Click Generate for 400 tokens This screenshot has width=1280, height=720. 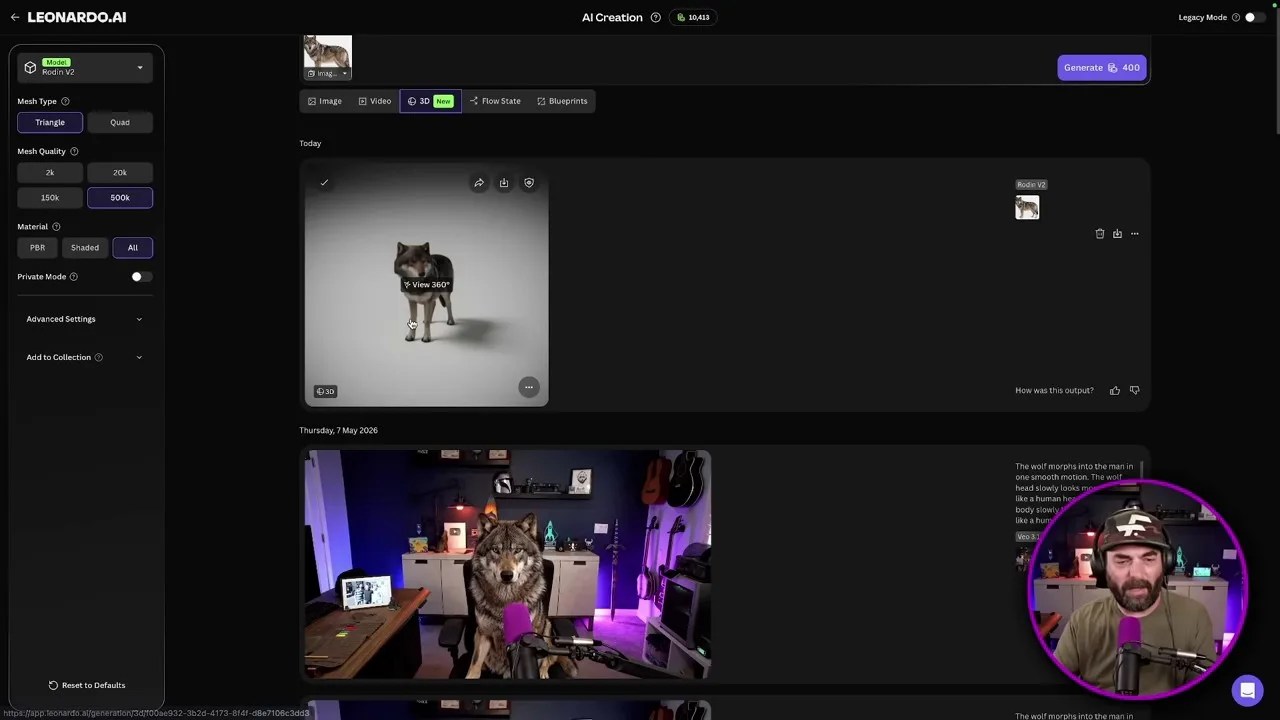(x=1101, y=67)
